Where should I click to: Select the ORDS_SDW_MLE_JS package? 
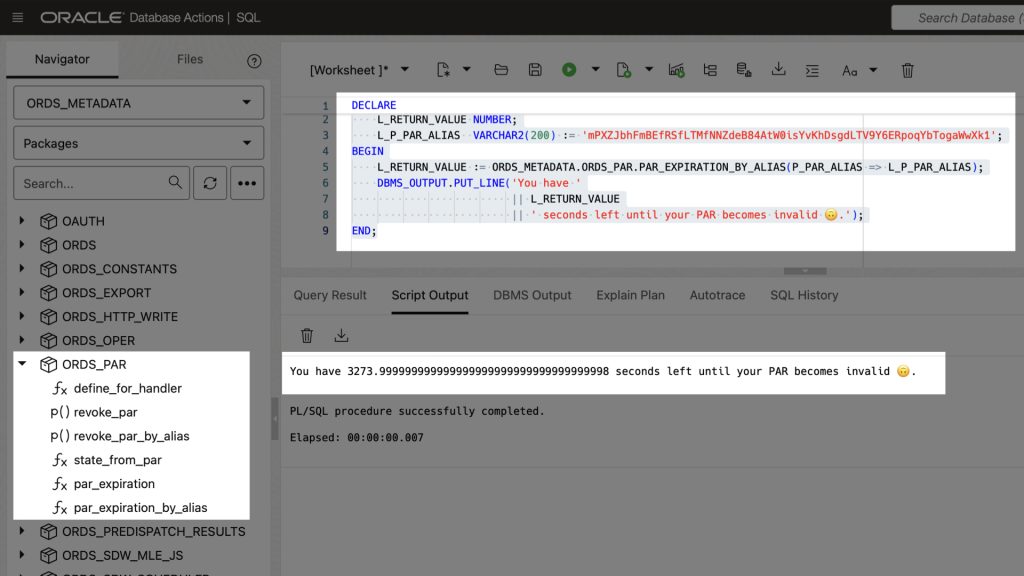[x=122, y=555]
